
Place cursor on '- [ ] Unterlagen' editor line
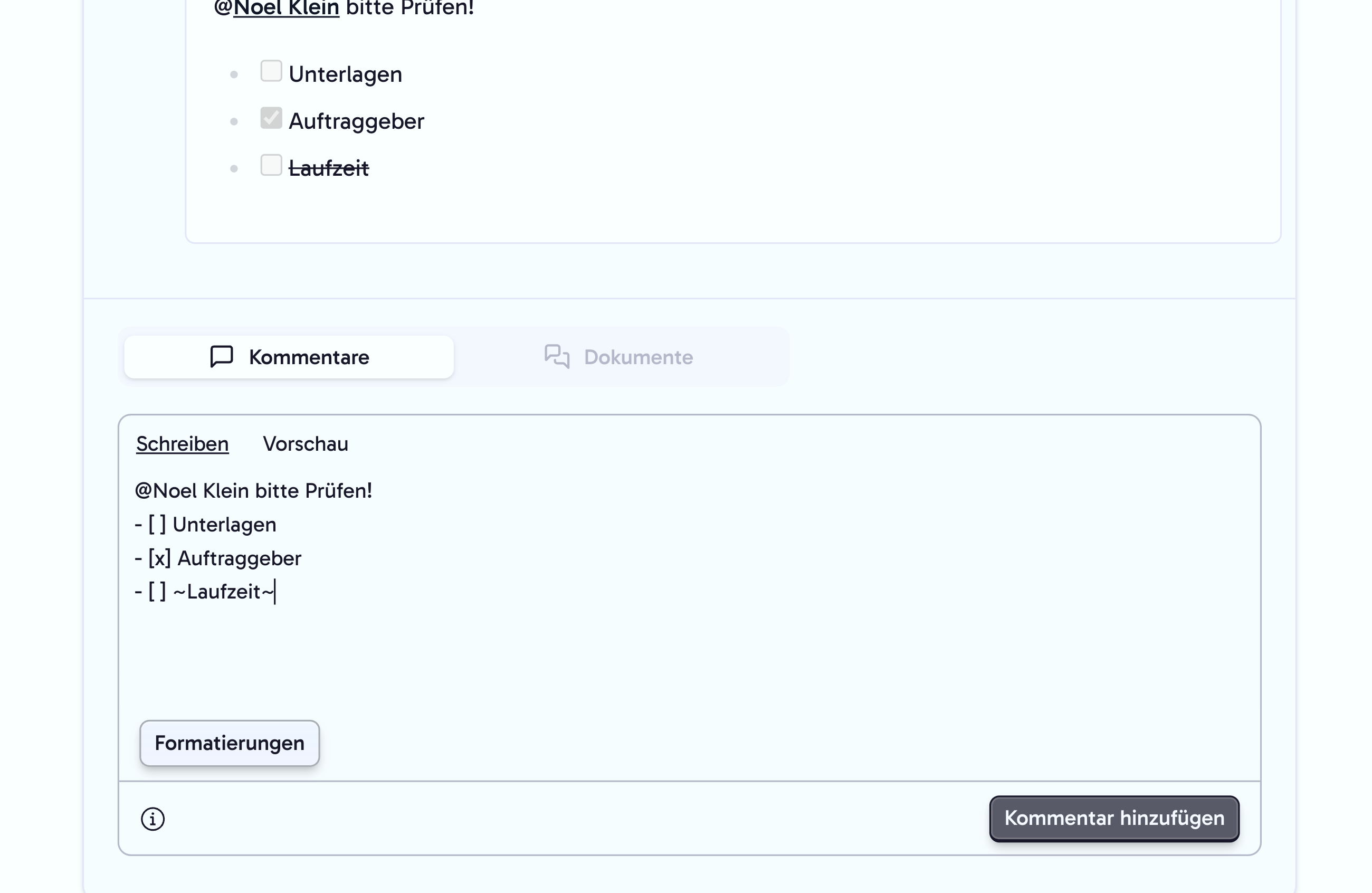click(205, 525)
